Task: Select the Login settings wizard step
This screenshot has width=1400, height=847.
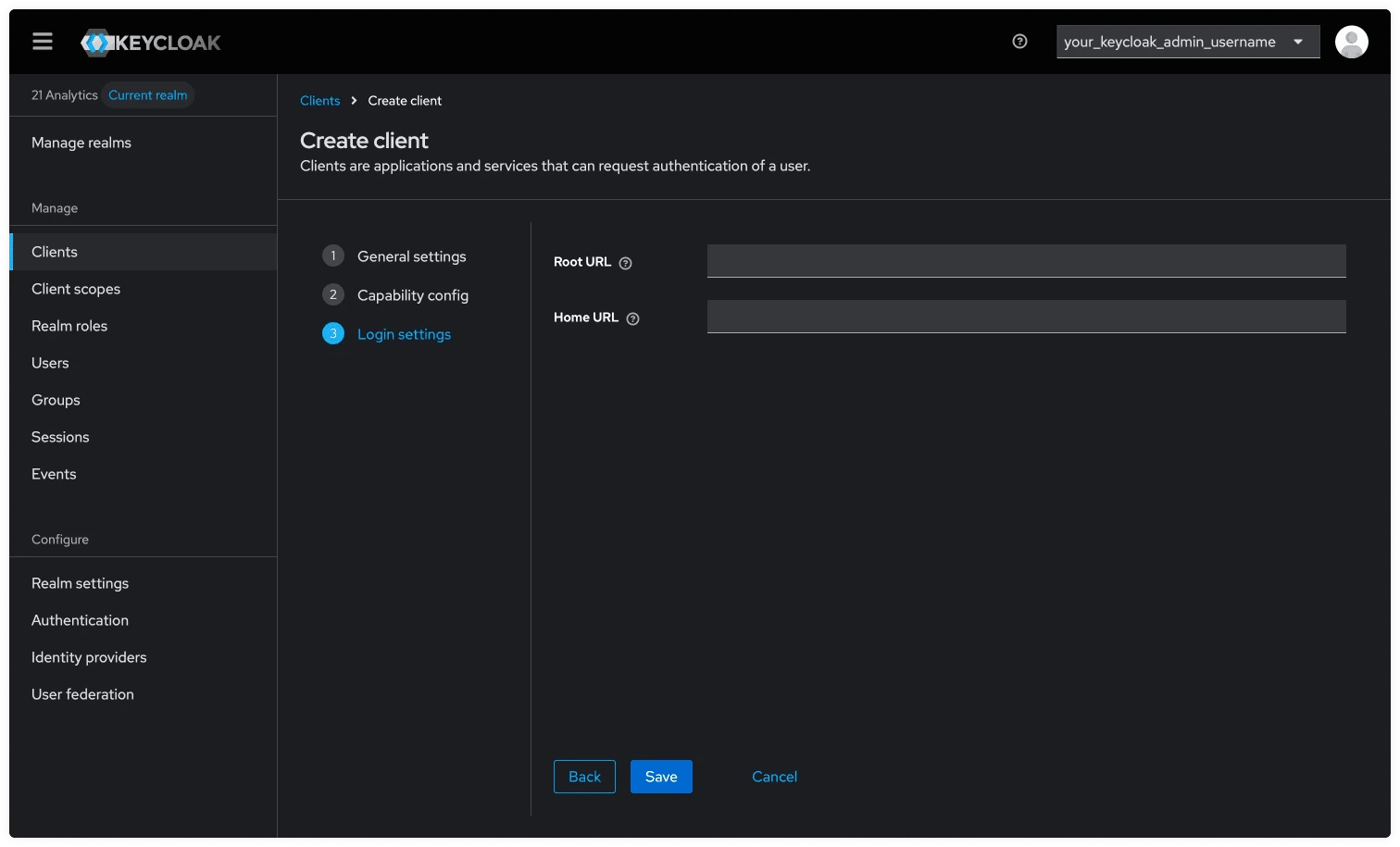Action: (404, 333)
